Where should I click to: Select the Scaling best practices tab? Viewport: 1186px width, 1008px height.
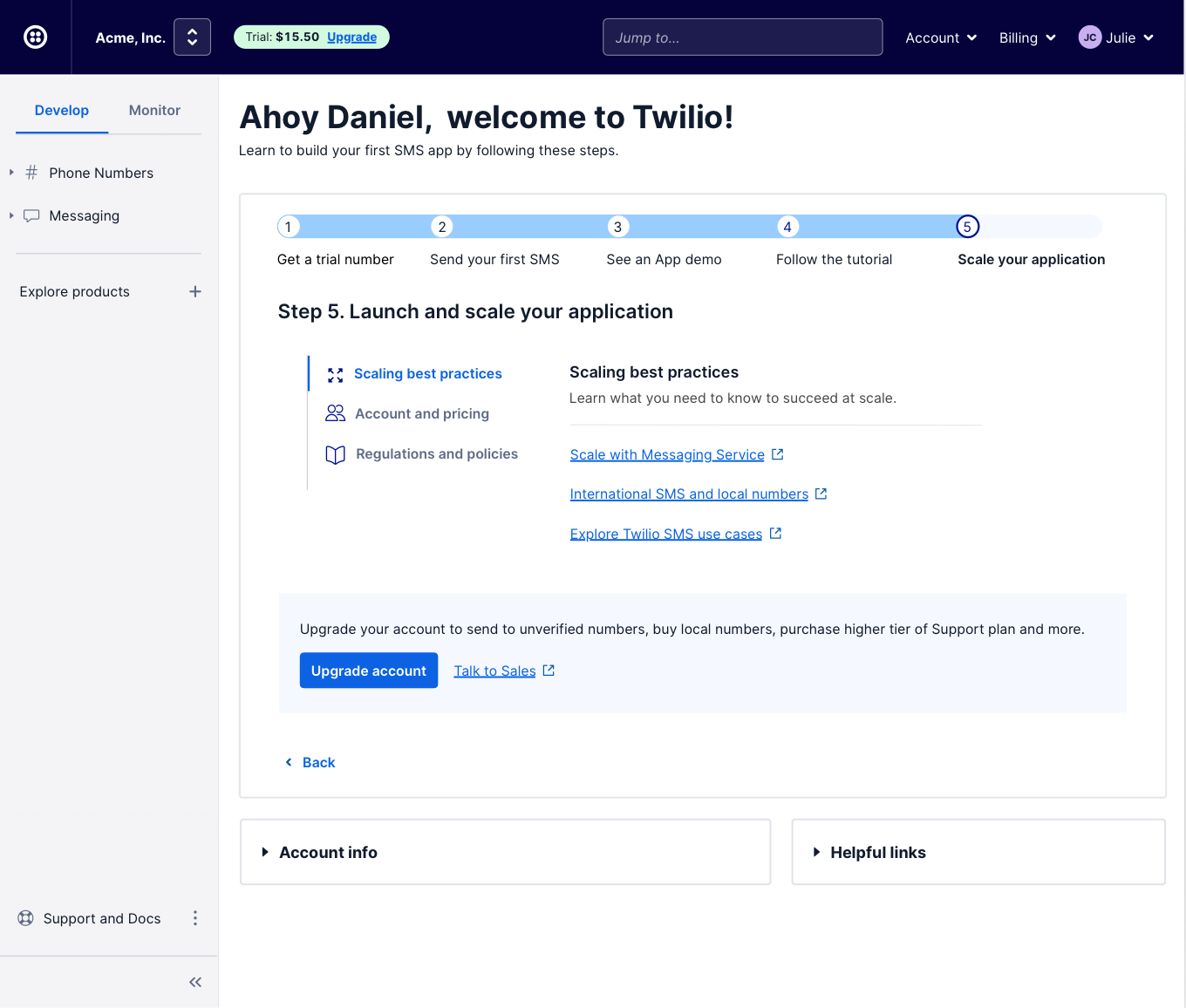click(x=428, y=374)
